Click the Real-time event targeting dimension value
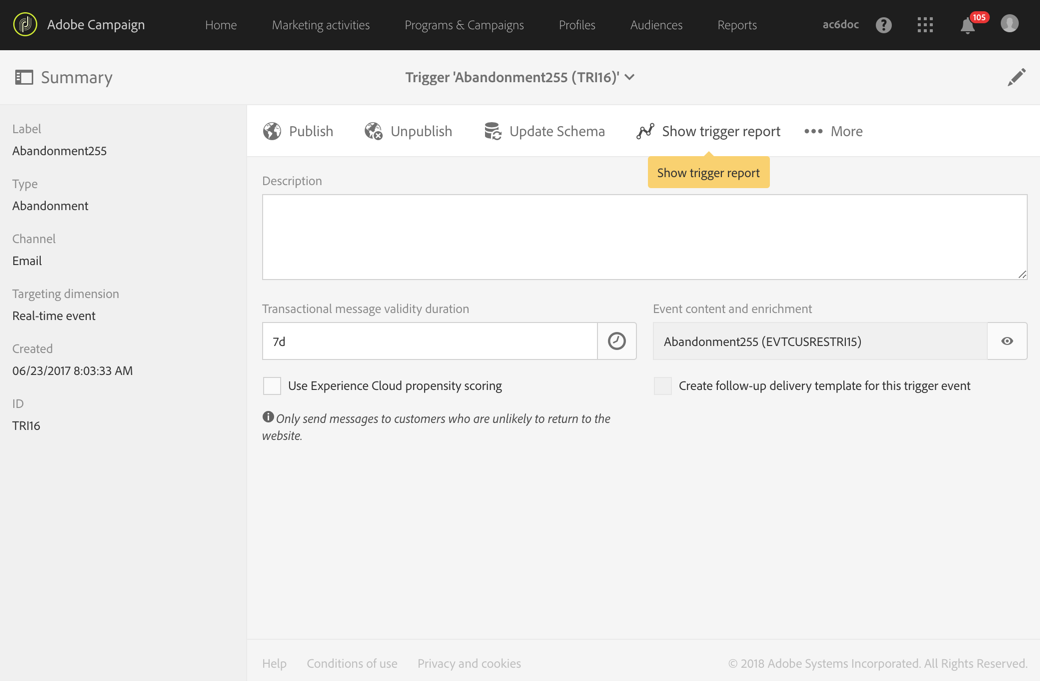 [x=54, y=316]
